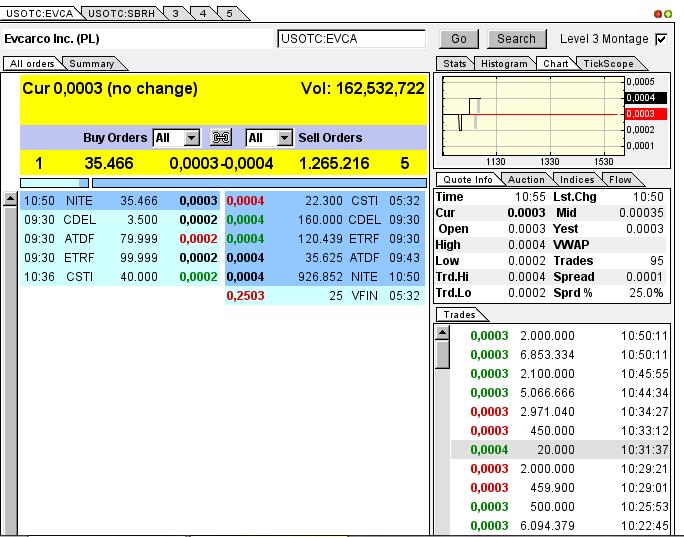Click the 6.094.379 trade at 10:22:45
684x537 pixels.
pos(560,526)
